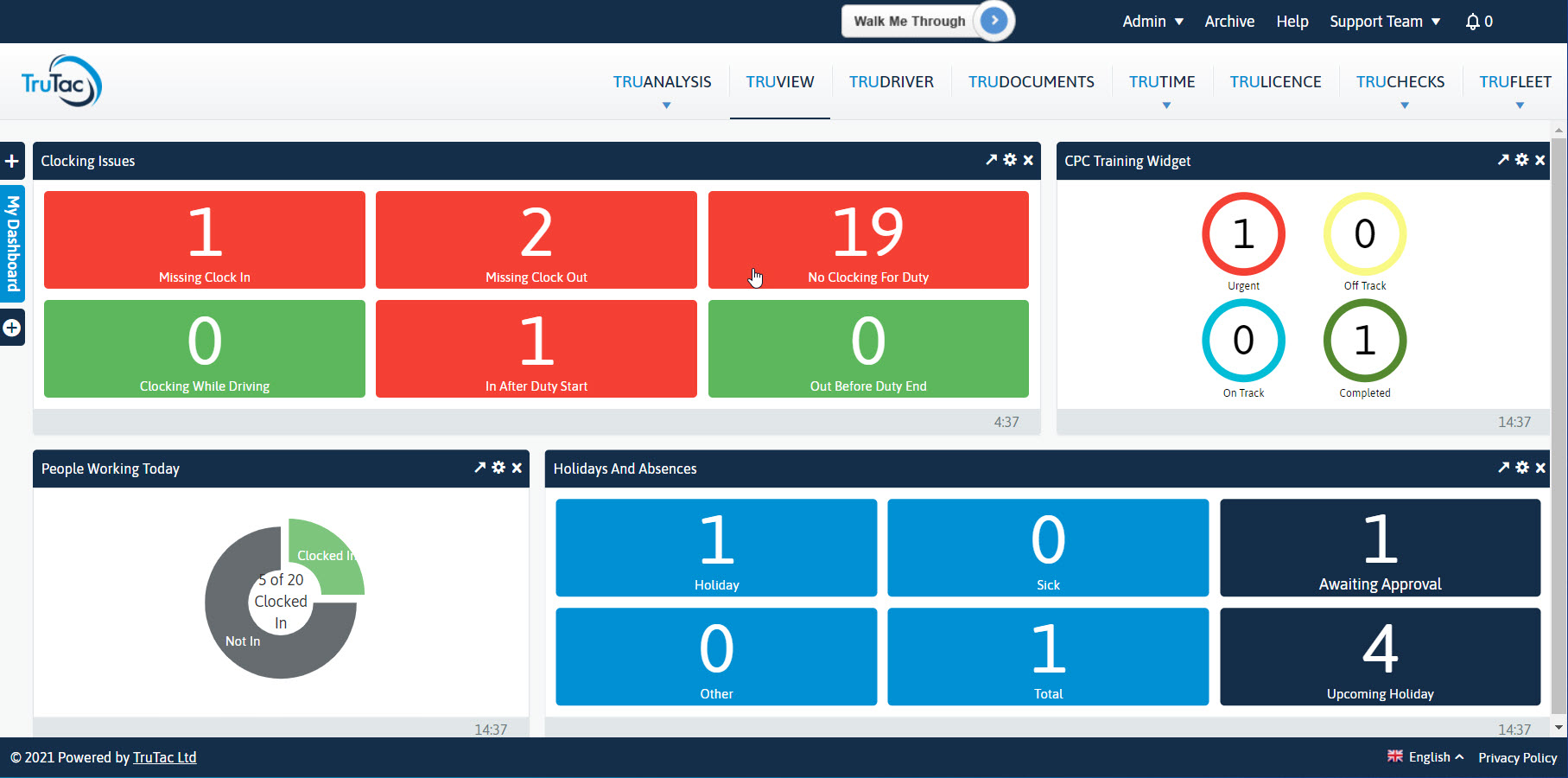Expand the TRUANALYSIS menu

[663, 82]
